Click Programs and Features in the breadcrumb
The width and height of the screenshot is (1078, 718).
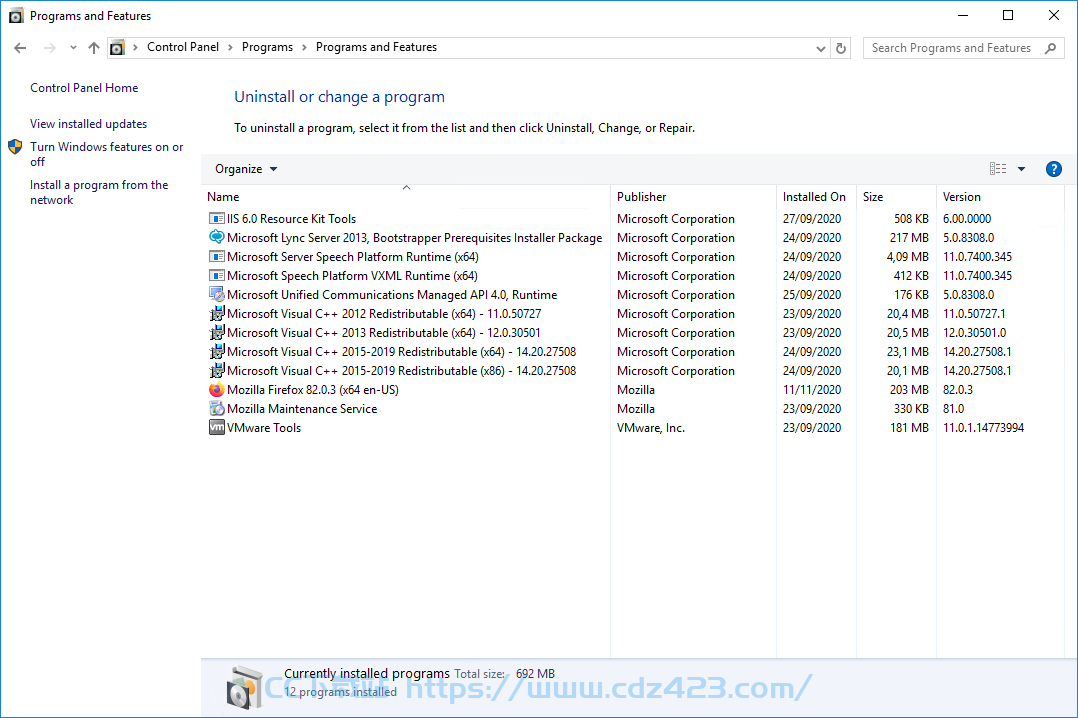click(376, 47)
